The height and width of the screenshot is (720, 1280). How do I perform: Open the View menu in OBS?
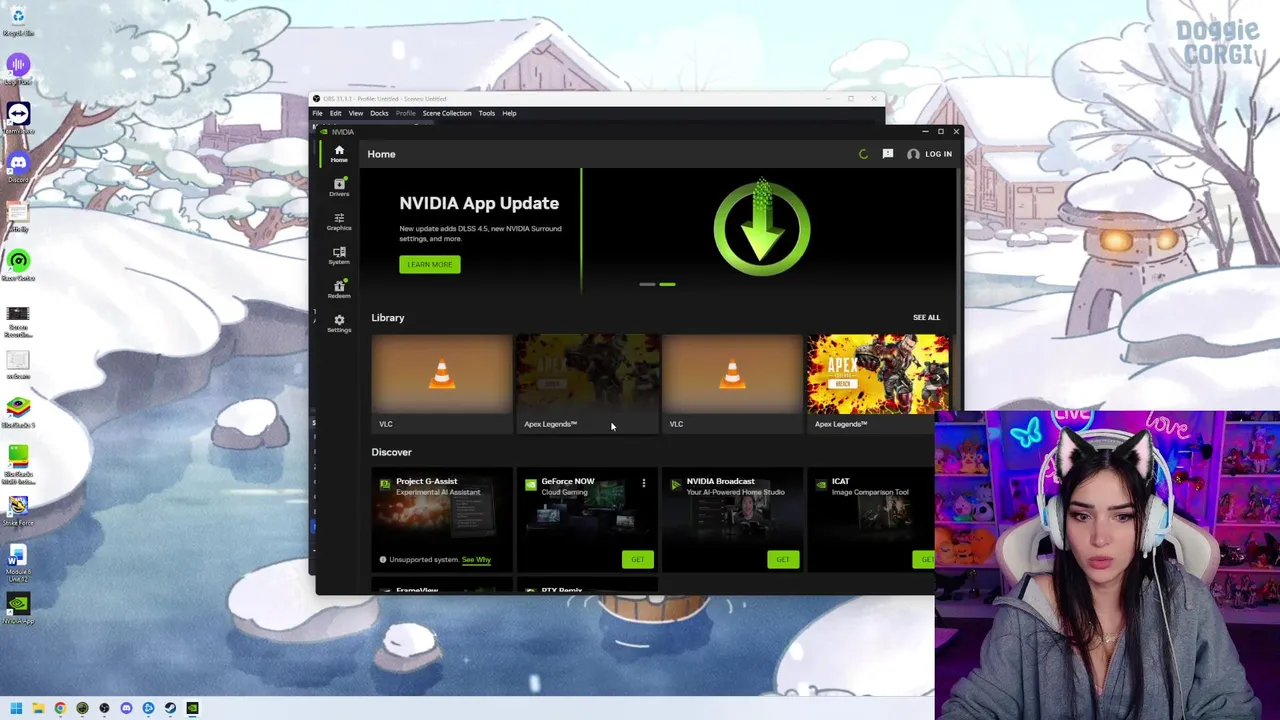point(356,113)
